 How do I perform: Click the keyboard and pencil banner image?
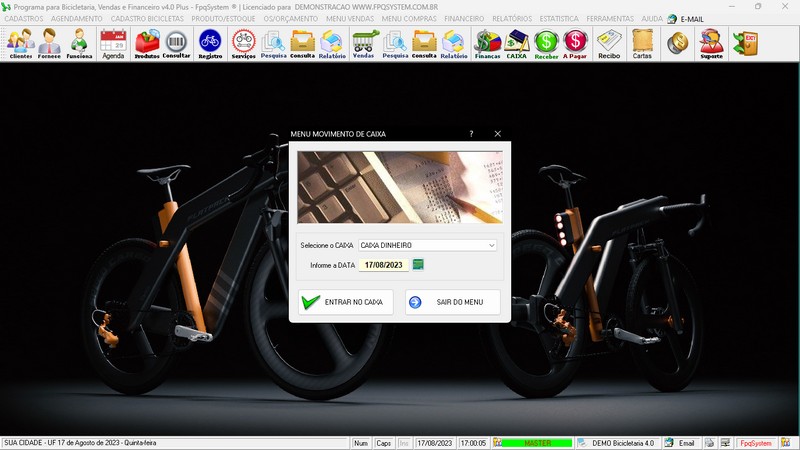400,187
